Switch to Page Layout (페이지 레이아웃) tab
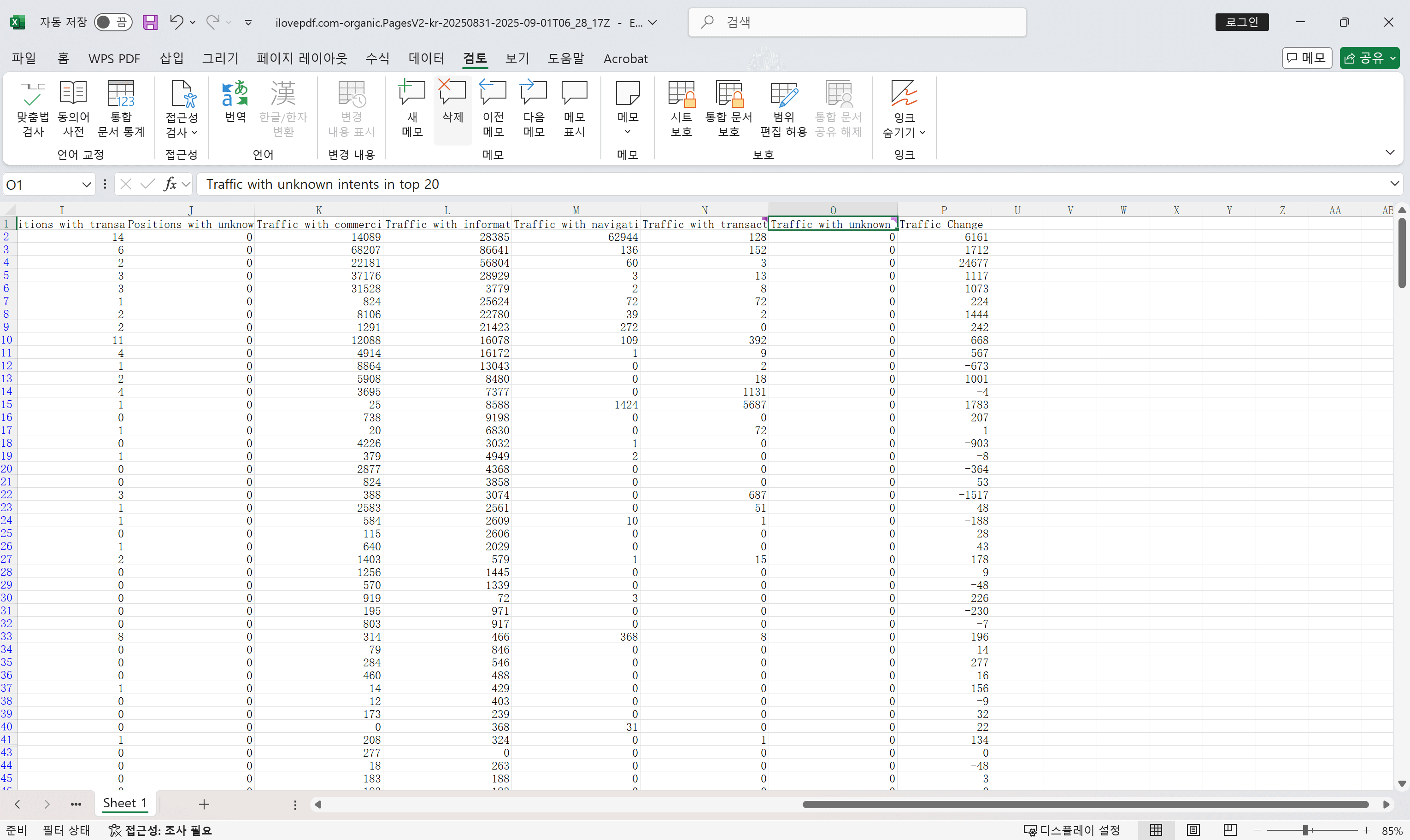 302,58
